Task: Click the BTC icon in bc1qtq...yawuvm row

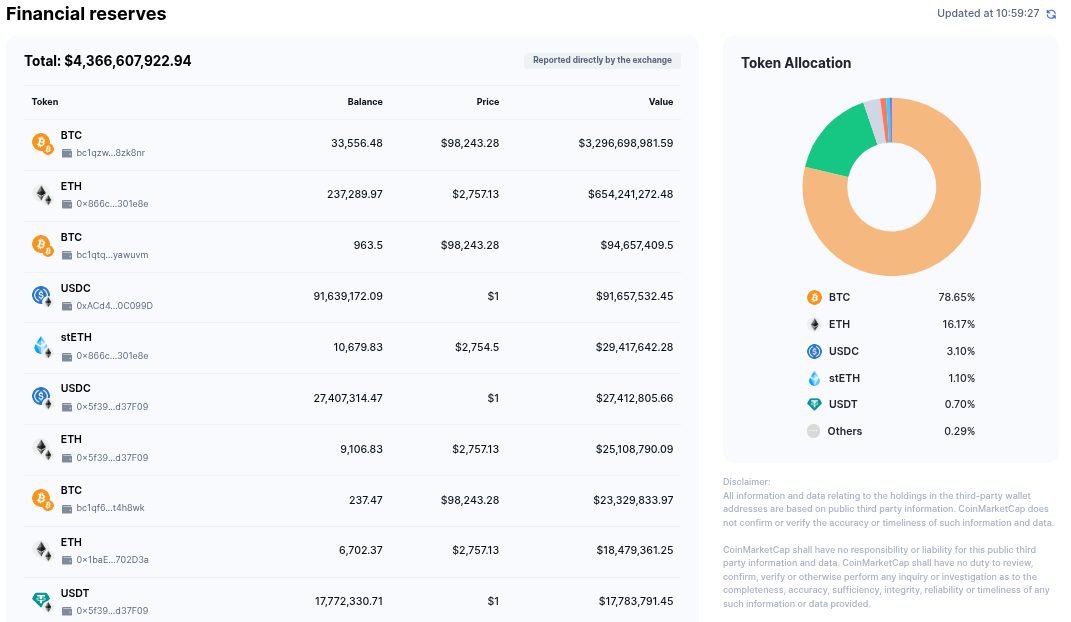Action: coord(42,246)
